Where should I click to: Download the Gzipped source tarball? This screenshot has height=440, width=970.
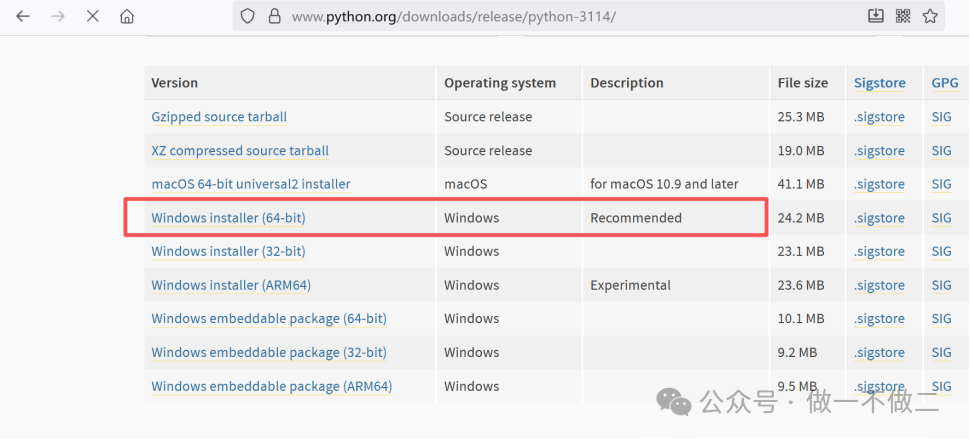point(219,117)
